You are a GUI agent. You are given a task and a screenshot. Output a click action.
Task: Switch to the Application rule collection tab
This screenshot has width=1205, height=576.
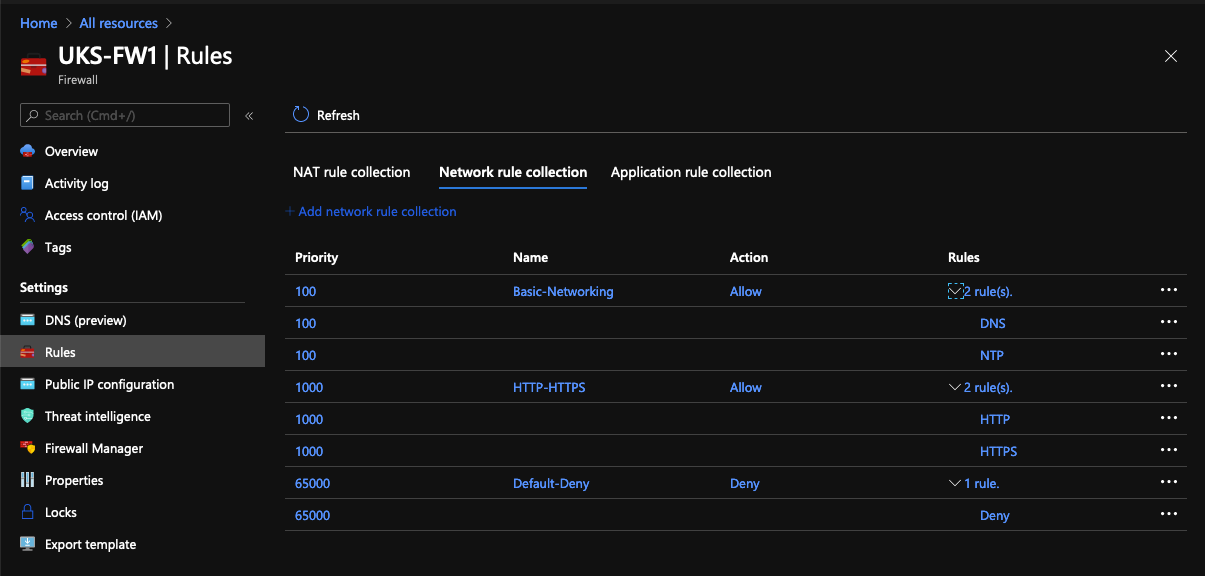691,172
